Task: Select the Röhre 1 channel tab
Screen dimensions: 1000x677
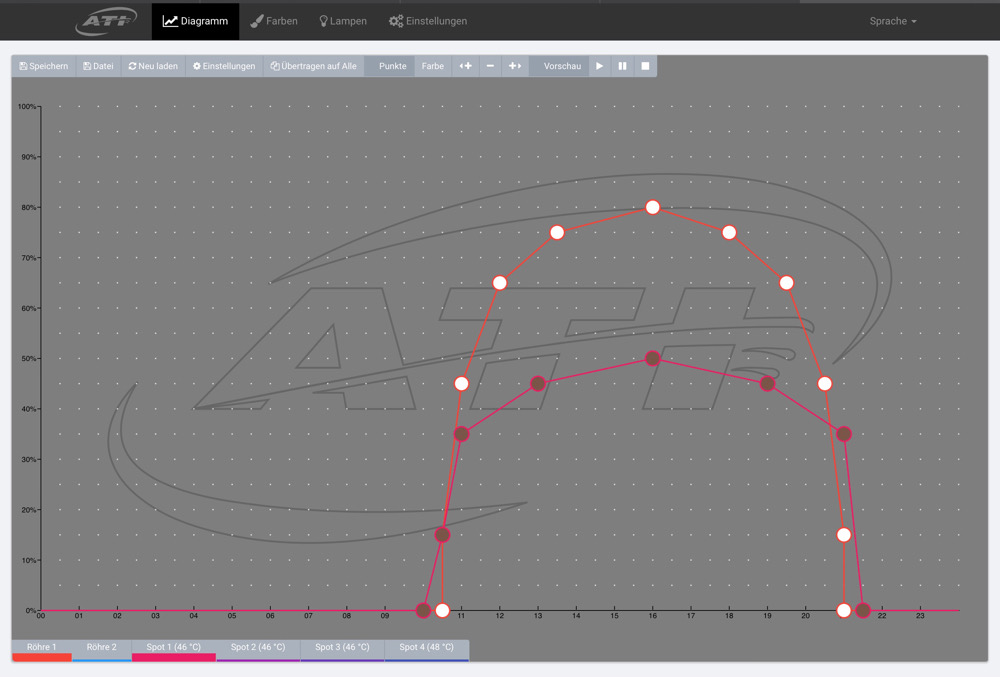Action: 42,648
